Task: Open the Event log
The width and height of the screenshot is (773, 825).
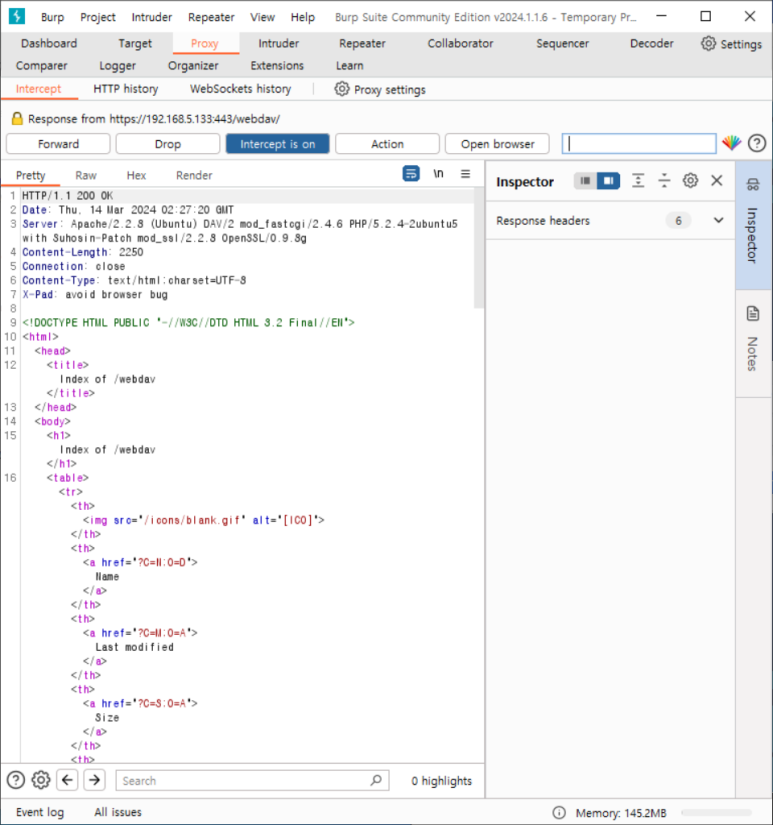Action: coord(39,812)
